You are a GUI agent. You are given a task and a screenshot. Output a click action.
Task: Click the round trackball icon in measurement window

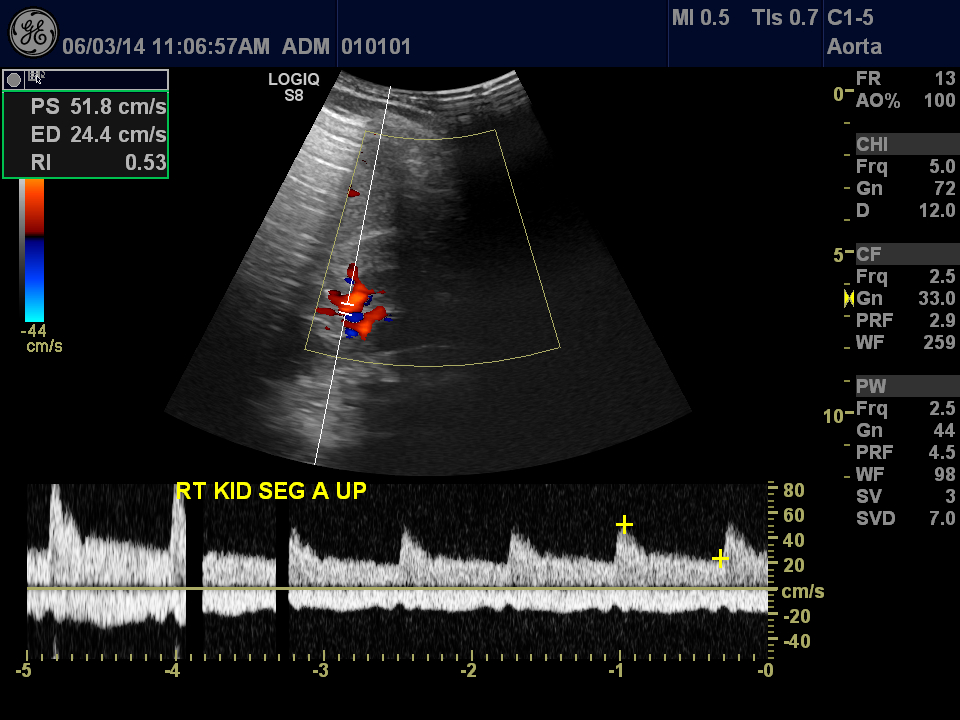coord(14,79)
